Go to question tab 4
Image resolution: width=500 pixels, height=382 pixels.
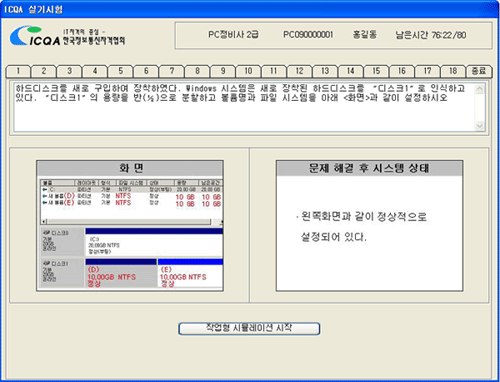95,71
